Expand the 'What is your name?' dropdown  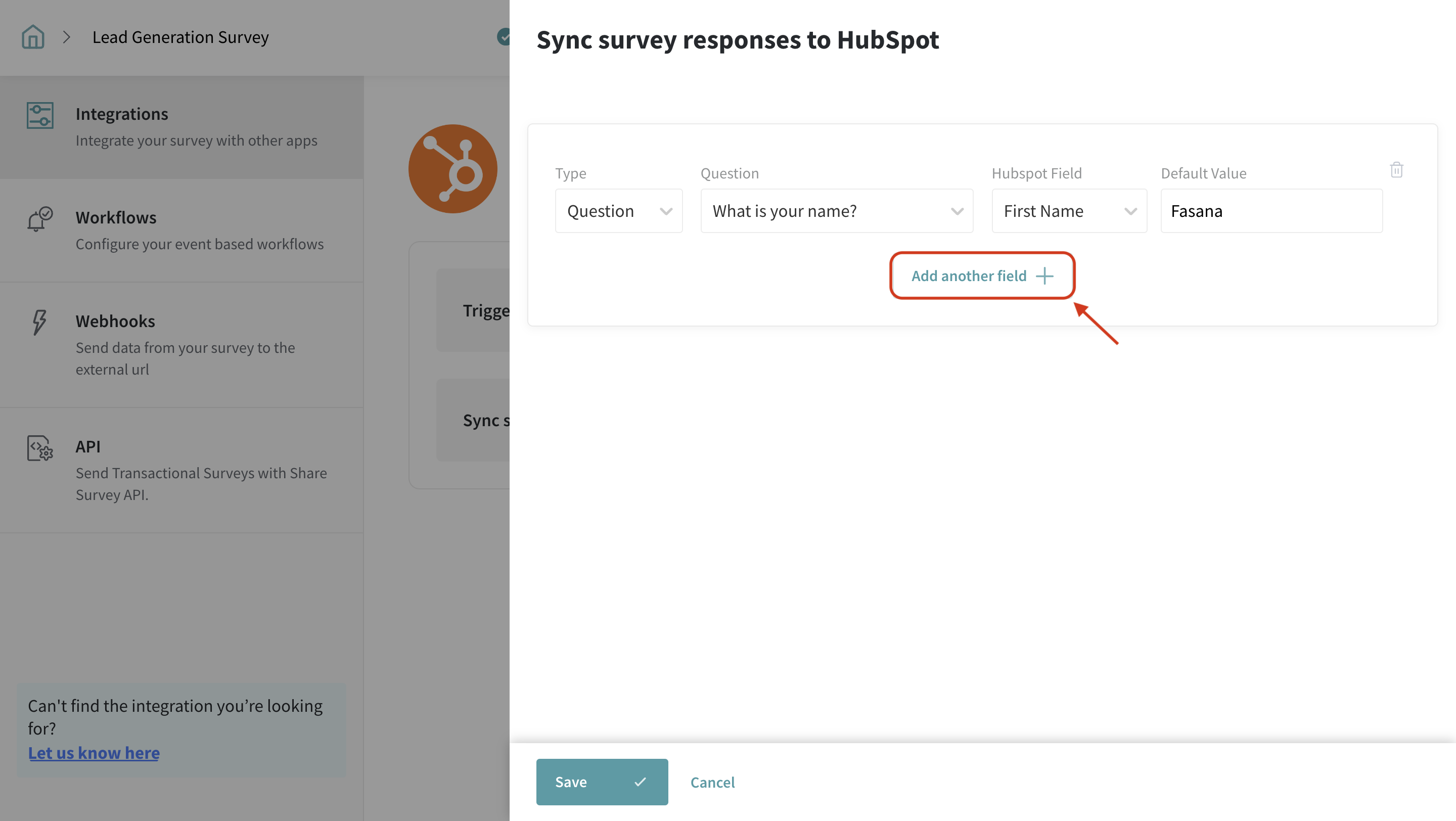(x=837, y=211)
